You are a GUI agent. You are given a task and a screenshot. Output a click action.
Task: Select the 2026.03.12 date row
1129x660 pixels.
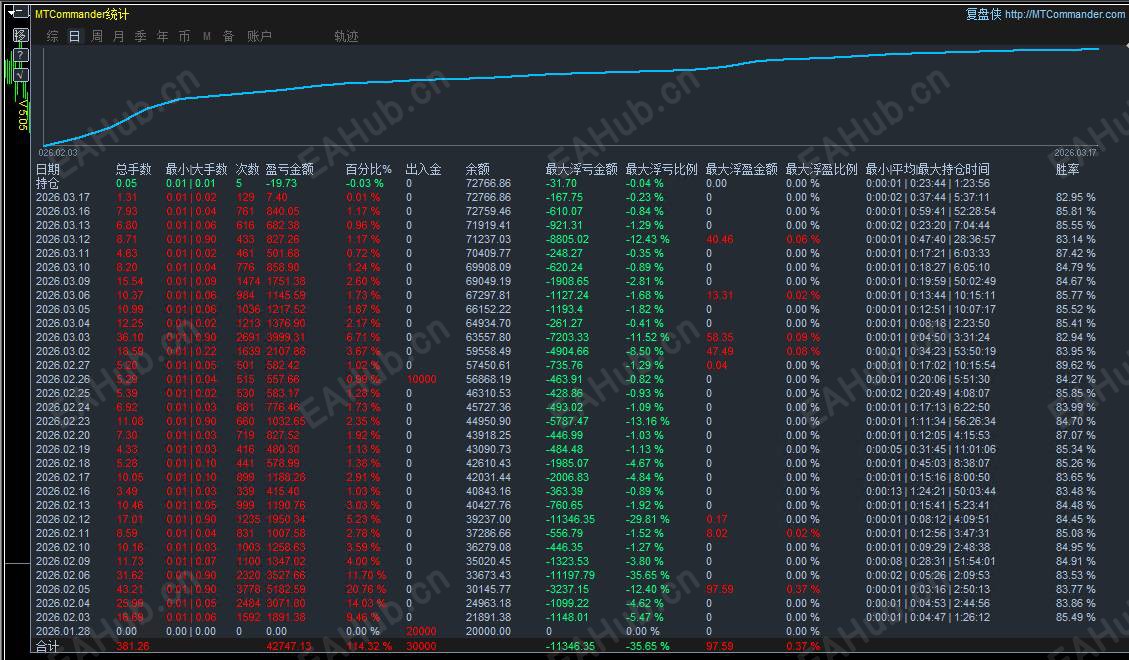tap(63, 239)
